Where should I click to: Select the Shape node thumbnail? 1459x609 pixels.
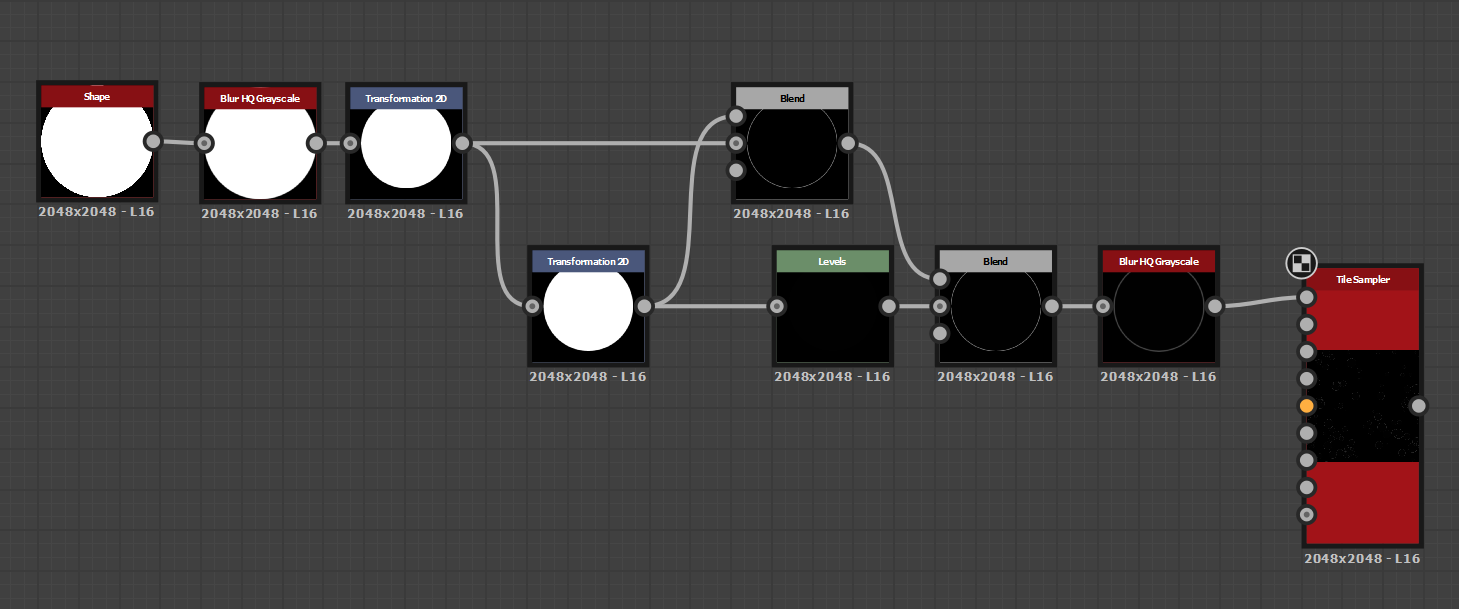tap(97, 152)
